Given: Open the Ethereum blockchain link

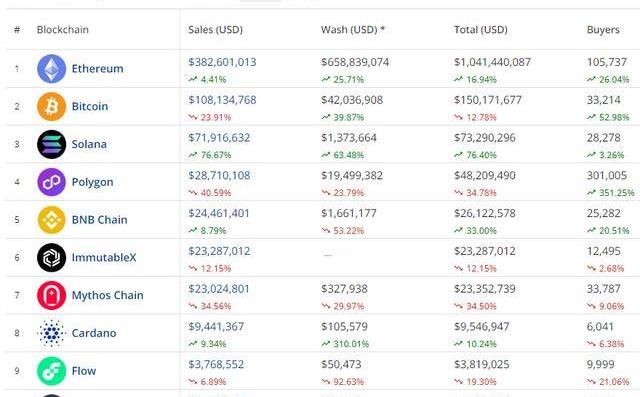Looking at the screenshot, I should pyautogui.click(x=98, y=69).
